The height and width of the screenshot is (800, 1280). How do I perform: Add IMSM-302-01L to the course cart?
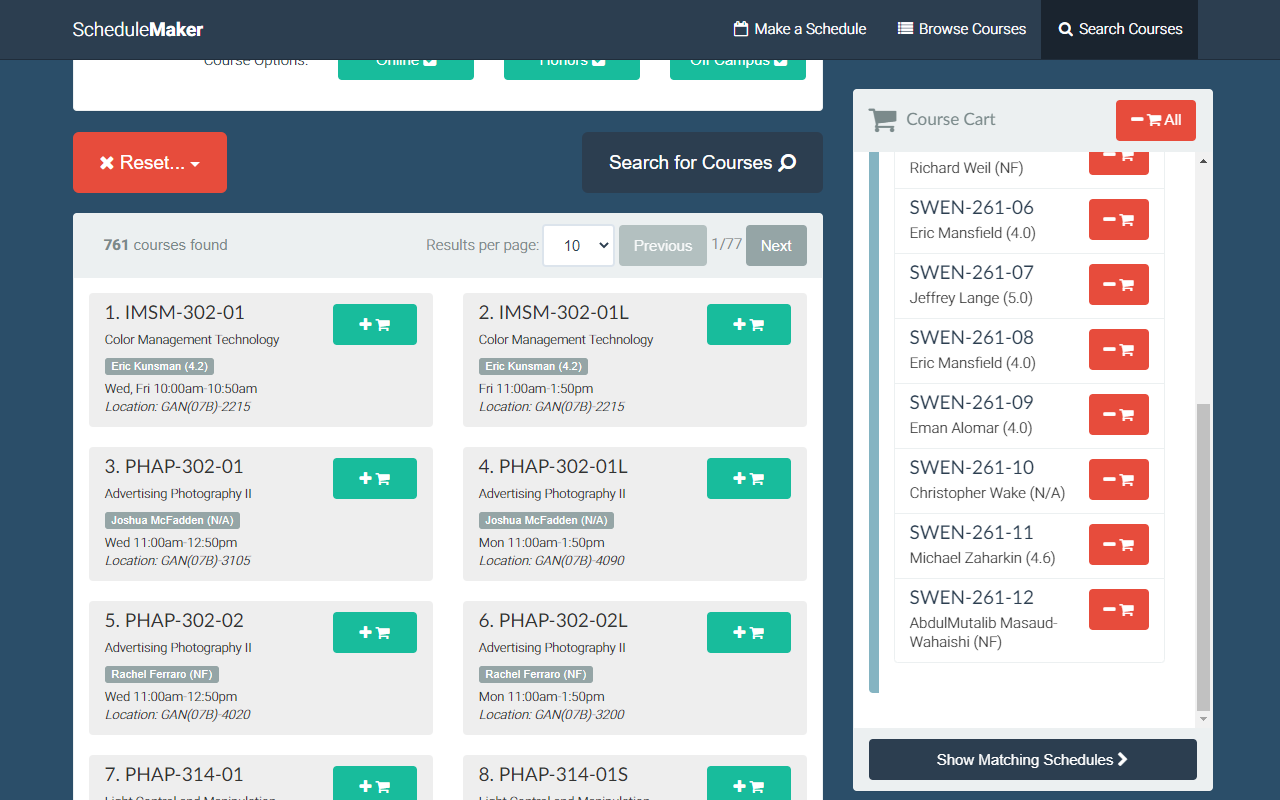pyautogui.click(x=748, y=324)
